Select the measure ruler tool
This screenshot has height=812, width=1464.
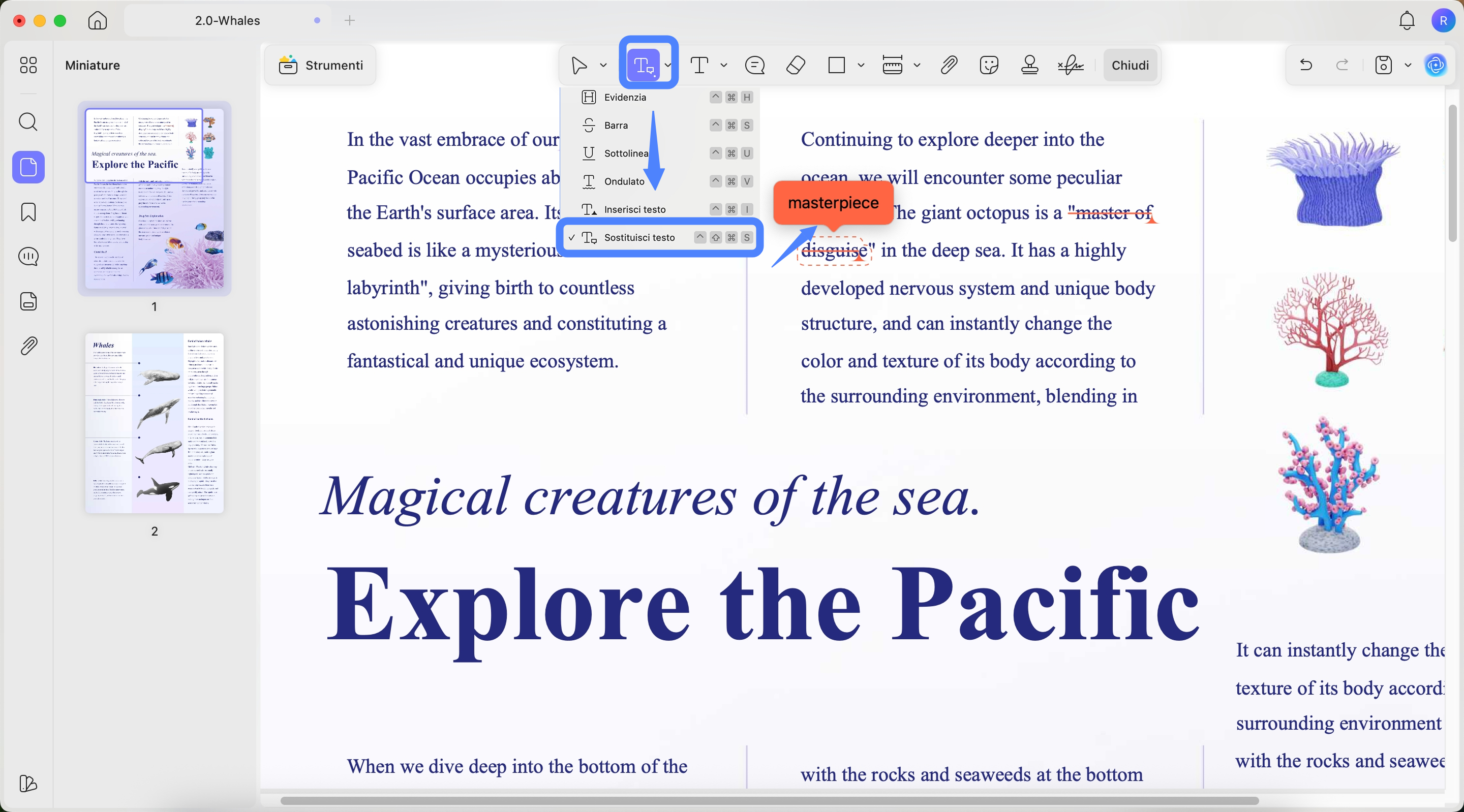click(892, 66)
